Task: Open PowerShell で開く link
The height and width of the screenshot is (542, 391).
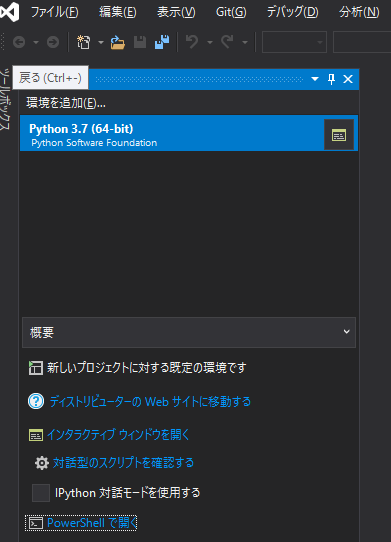Action: pos(92,523)
